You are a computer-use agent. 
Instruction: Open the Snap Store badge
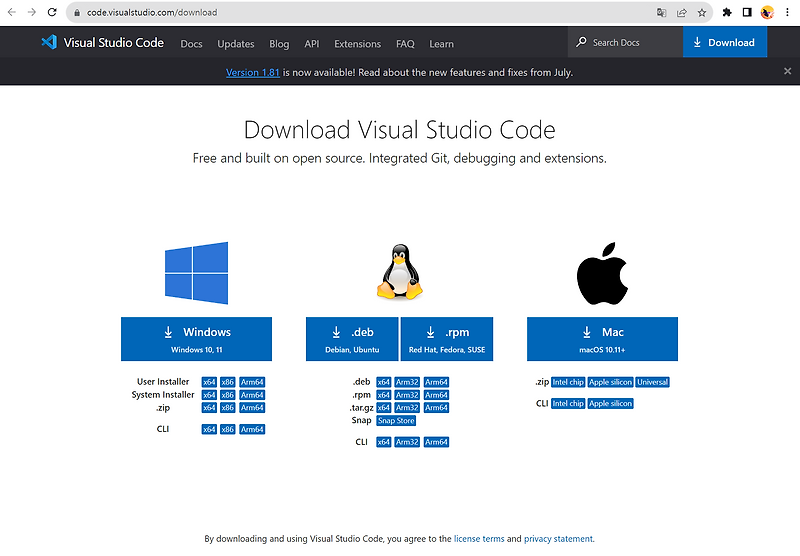click(396, 421)
